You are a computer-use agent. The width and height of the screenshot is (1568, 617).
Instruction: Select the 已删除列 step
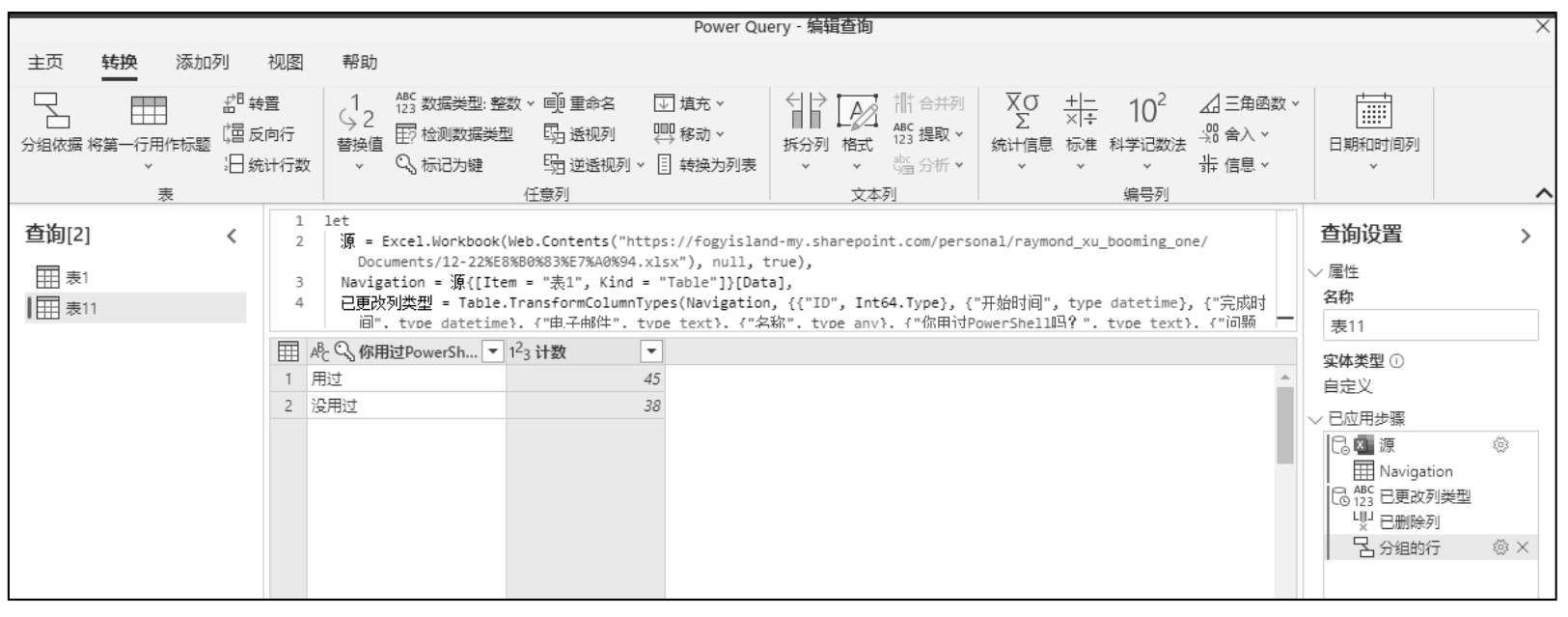(1410, 522)
